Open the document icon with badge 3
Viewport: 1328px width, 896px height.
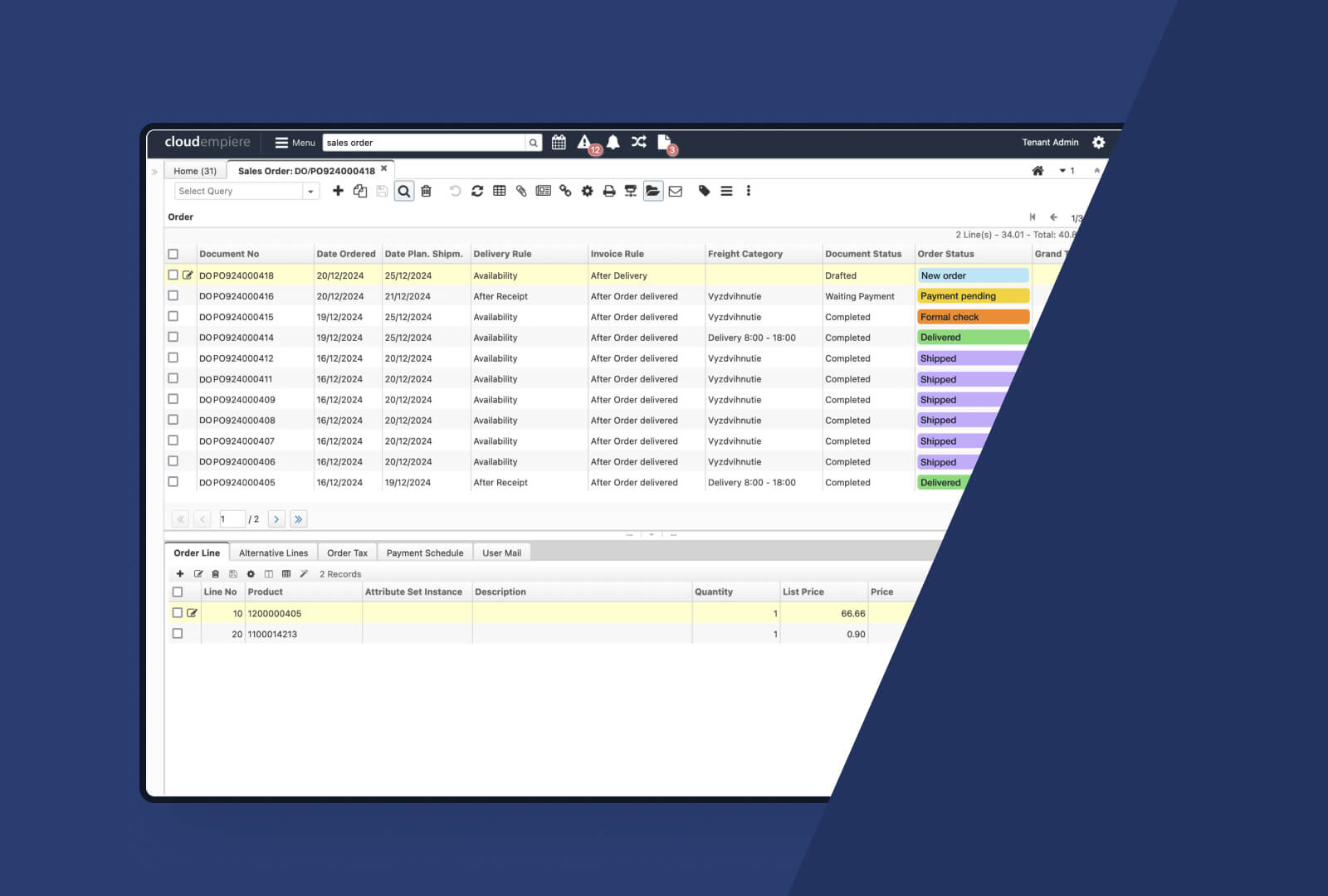(664, 143)
